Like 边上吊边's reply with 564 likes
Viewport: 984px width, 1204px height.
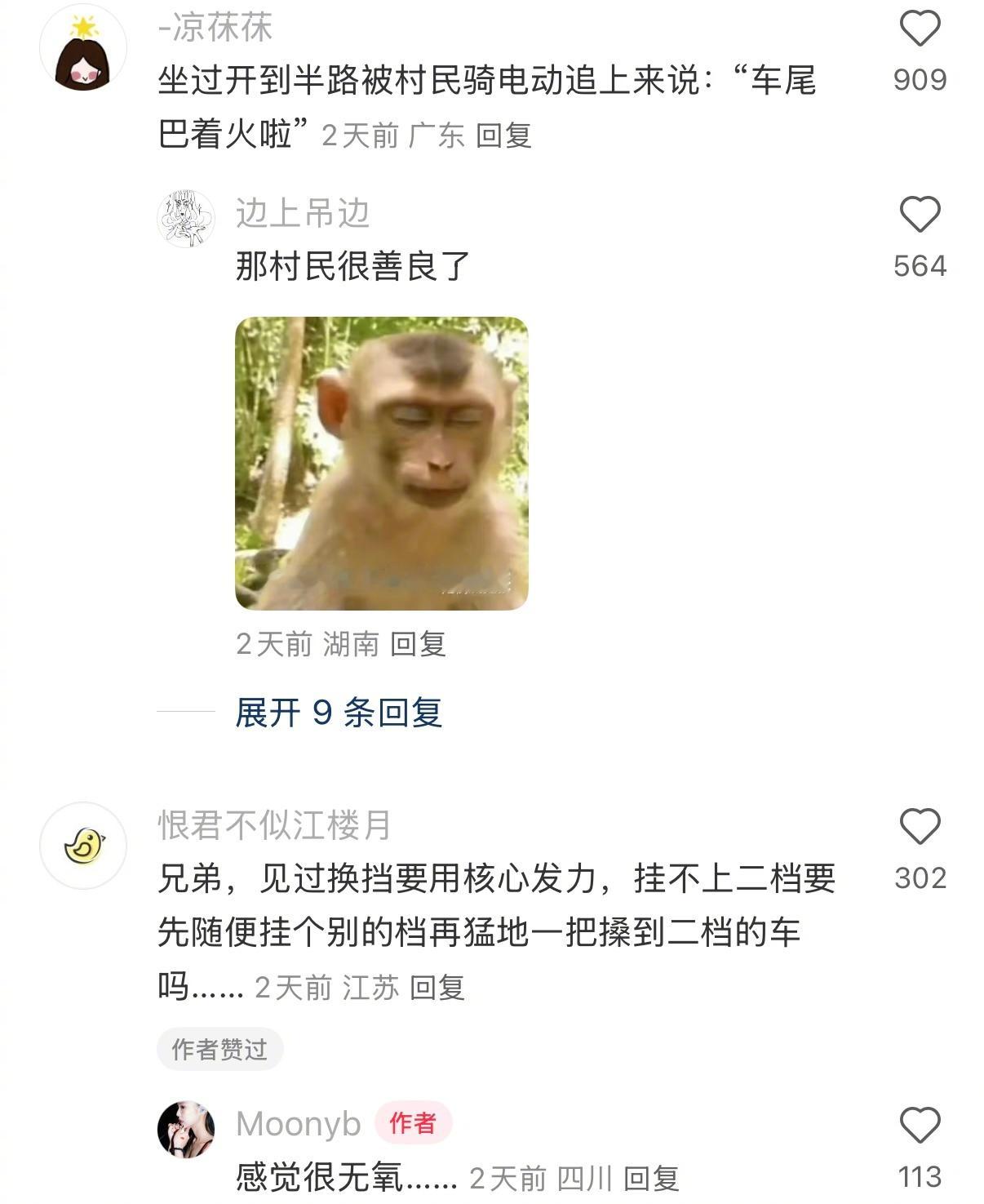coord(920,214)
